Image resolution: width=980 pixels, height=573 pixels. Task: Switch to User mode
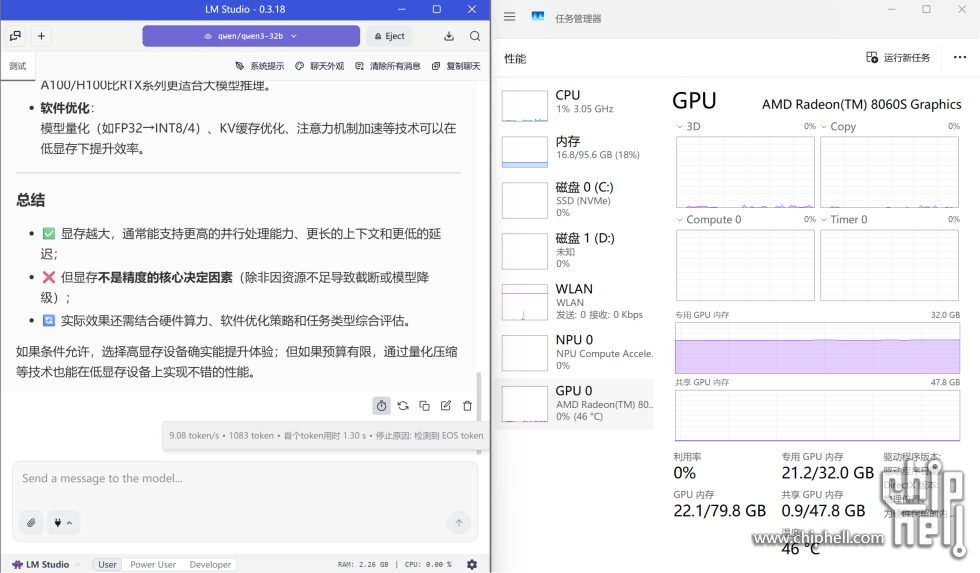(x=108, y=564)
